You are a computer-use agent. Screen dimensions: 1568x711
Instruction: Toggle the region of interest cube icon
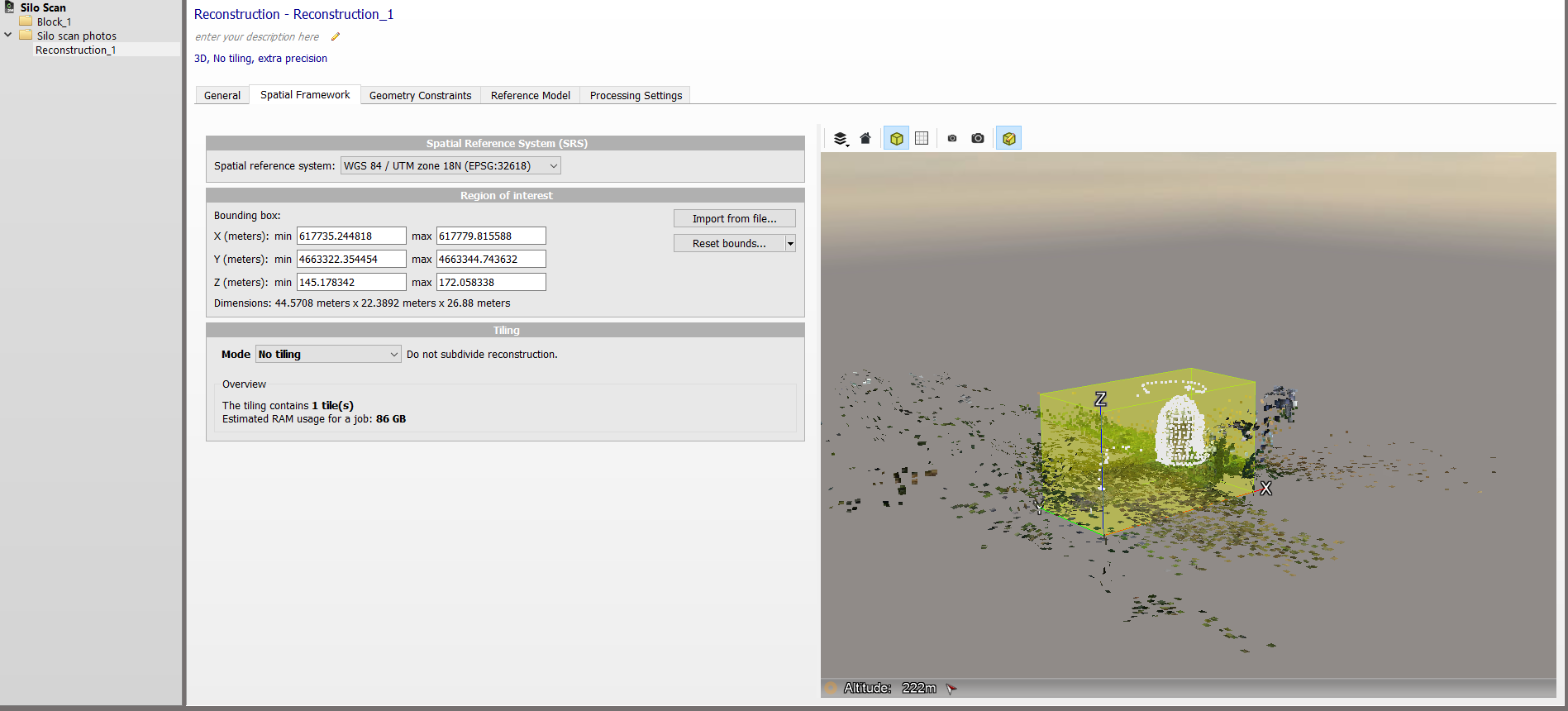896,138
